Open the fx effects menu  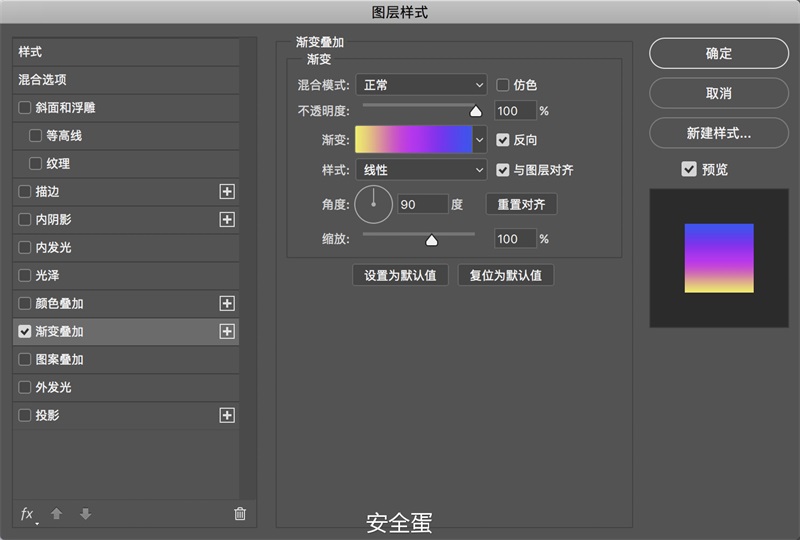click(x=28, y=514)
